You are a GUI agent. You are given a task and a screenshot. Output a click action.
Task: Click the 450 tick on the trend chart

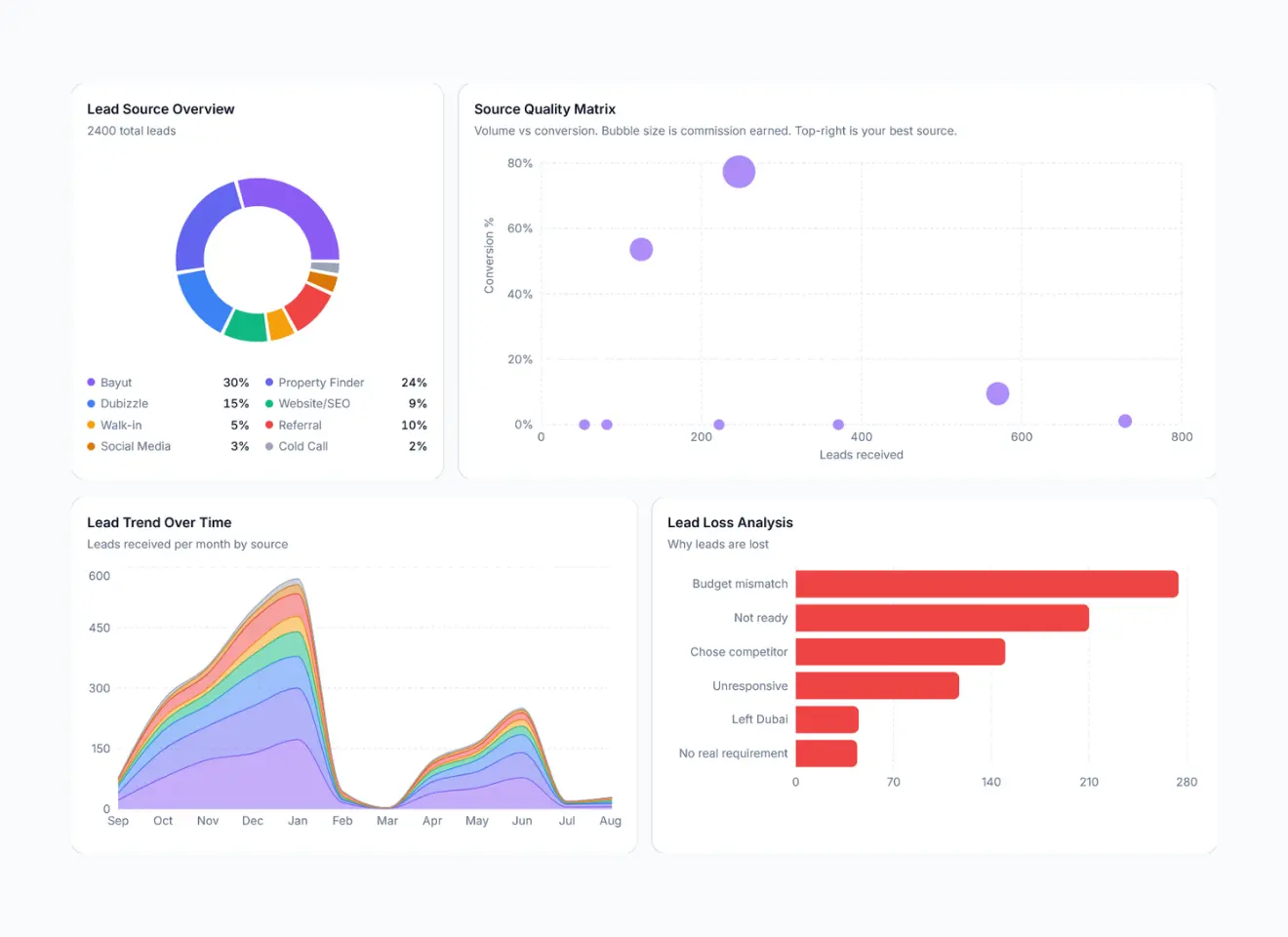point(100,628)
